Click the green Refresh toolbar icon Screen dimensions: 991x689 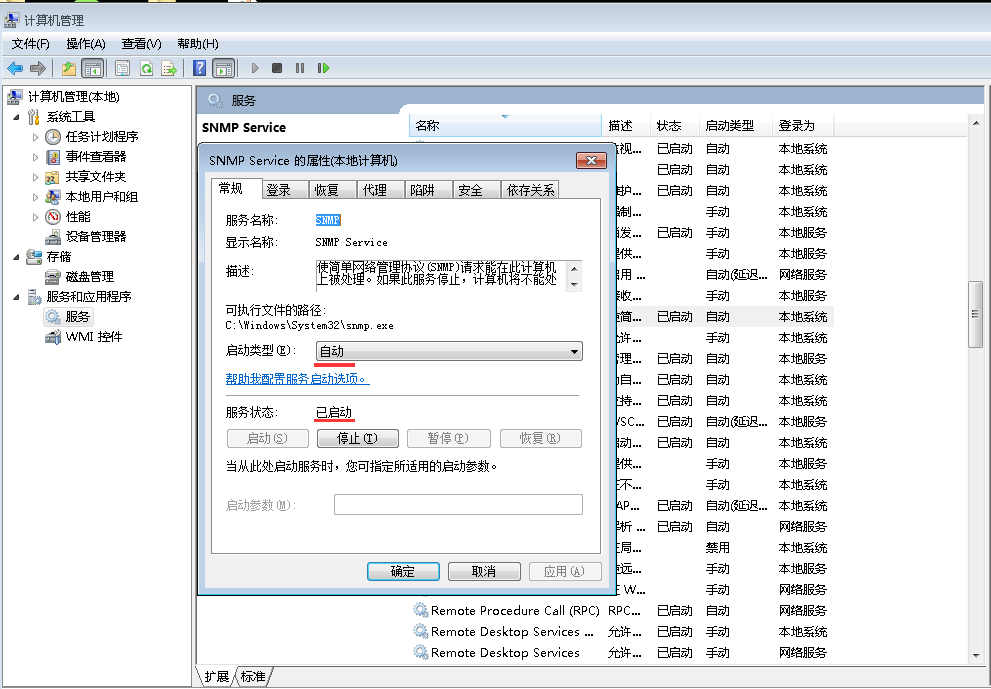click(x=146, y=68)
